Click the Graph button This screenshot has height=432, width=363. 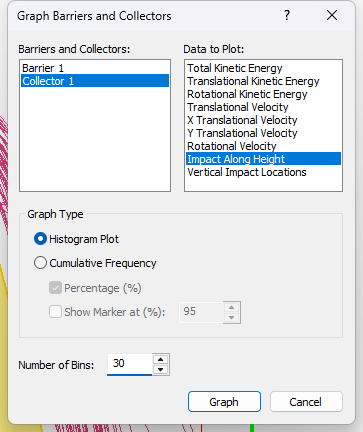pyautogui.click(x=224, y=402)
